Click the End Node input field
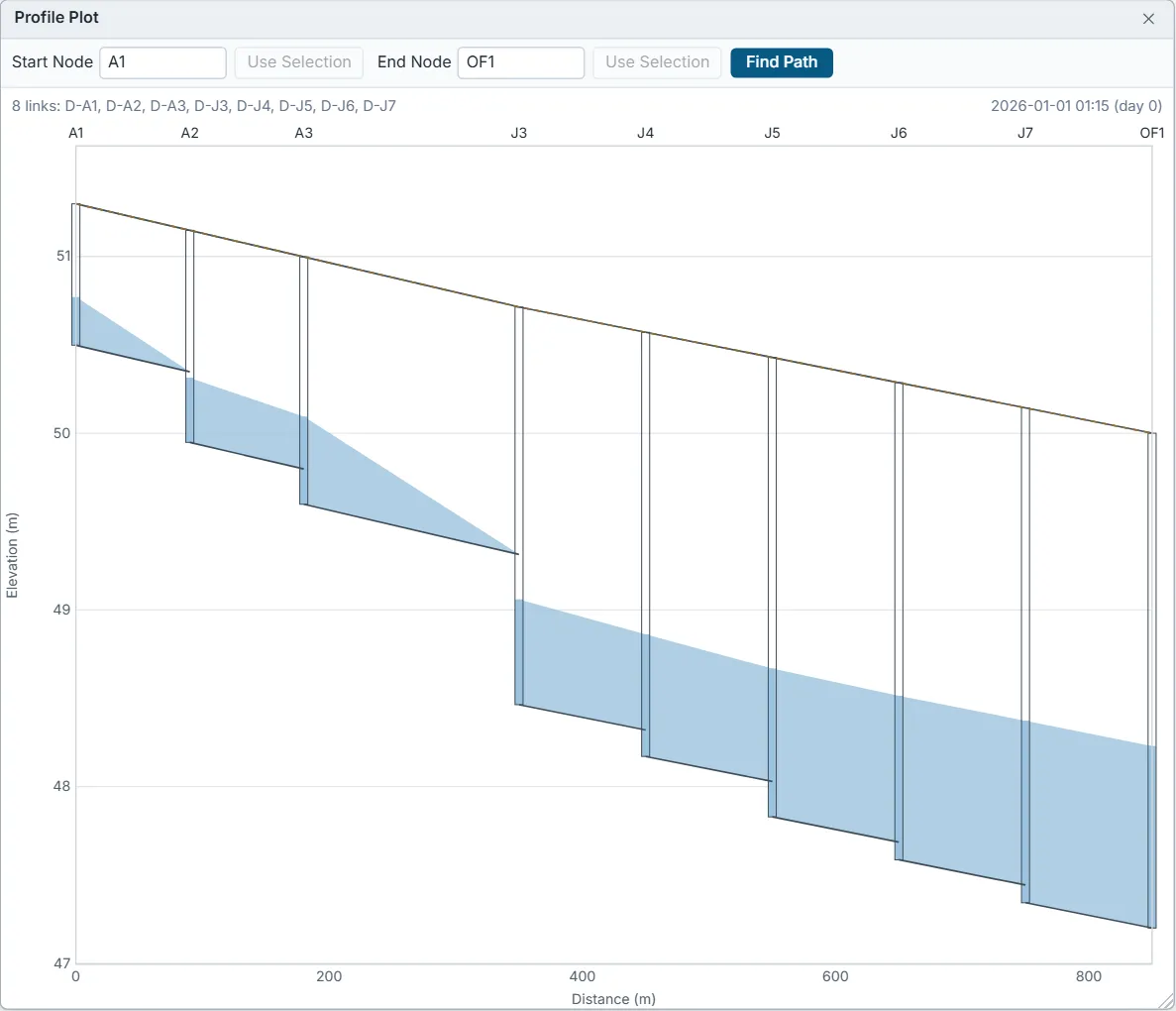Screen dimensions: 1176x1011 (x=520, y=62)
